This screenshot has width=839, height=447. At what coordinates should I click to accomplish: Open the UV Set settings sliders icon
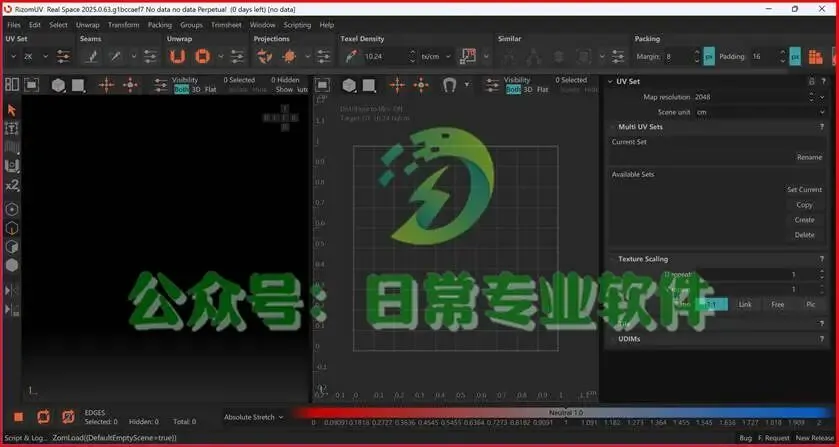pos(63,56)
